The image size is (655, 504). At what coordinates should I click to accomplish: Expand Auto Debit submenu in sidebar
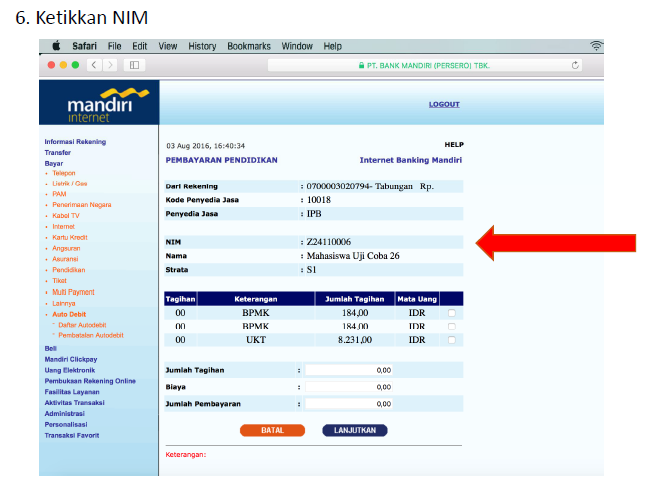pyautogui.click(x=72, y=314)
